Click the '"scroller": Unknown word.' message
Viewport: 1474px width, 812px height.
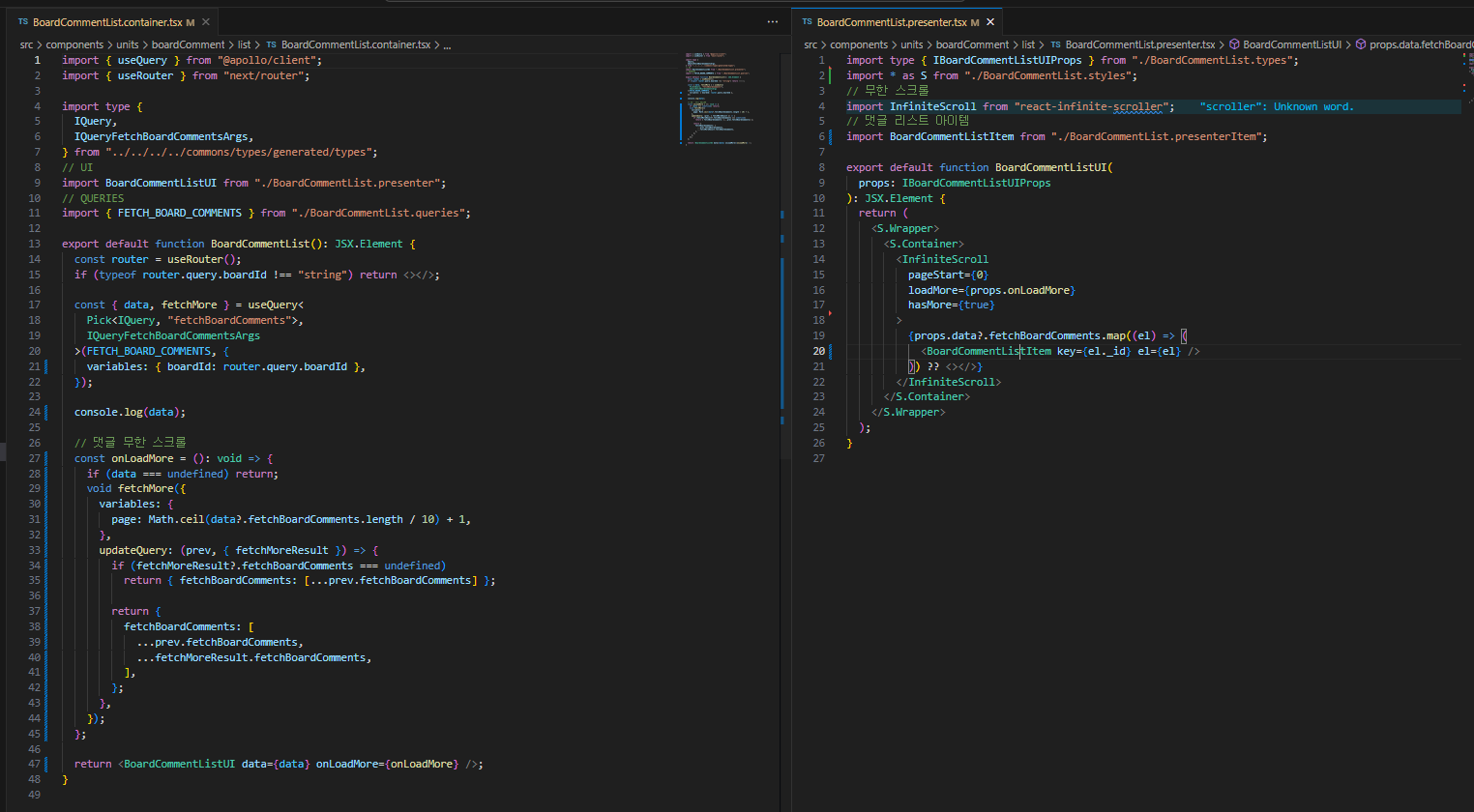[1277, 106]
